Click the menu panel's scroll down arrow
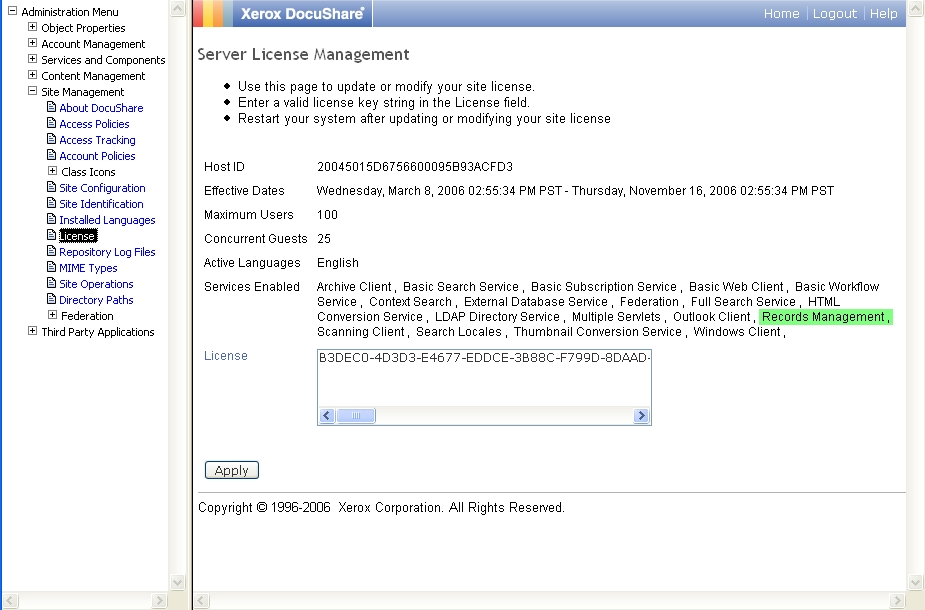 (x=178, y=582)
